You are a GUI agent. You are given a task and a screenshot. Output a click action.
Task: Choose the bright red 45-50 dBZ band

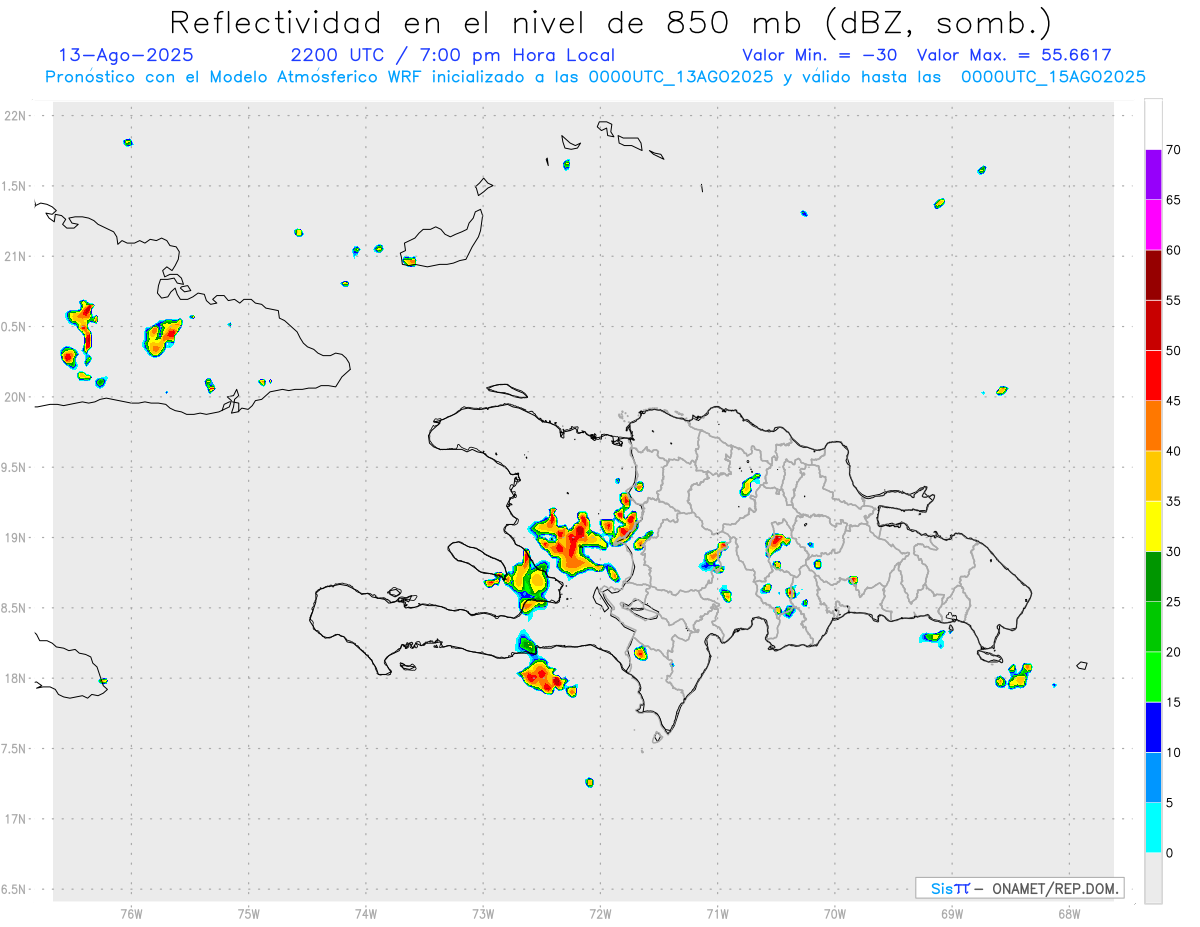click(x=1153, y=375)
